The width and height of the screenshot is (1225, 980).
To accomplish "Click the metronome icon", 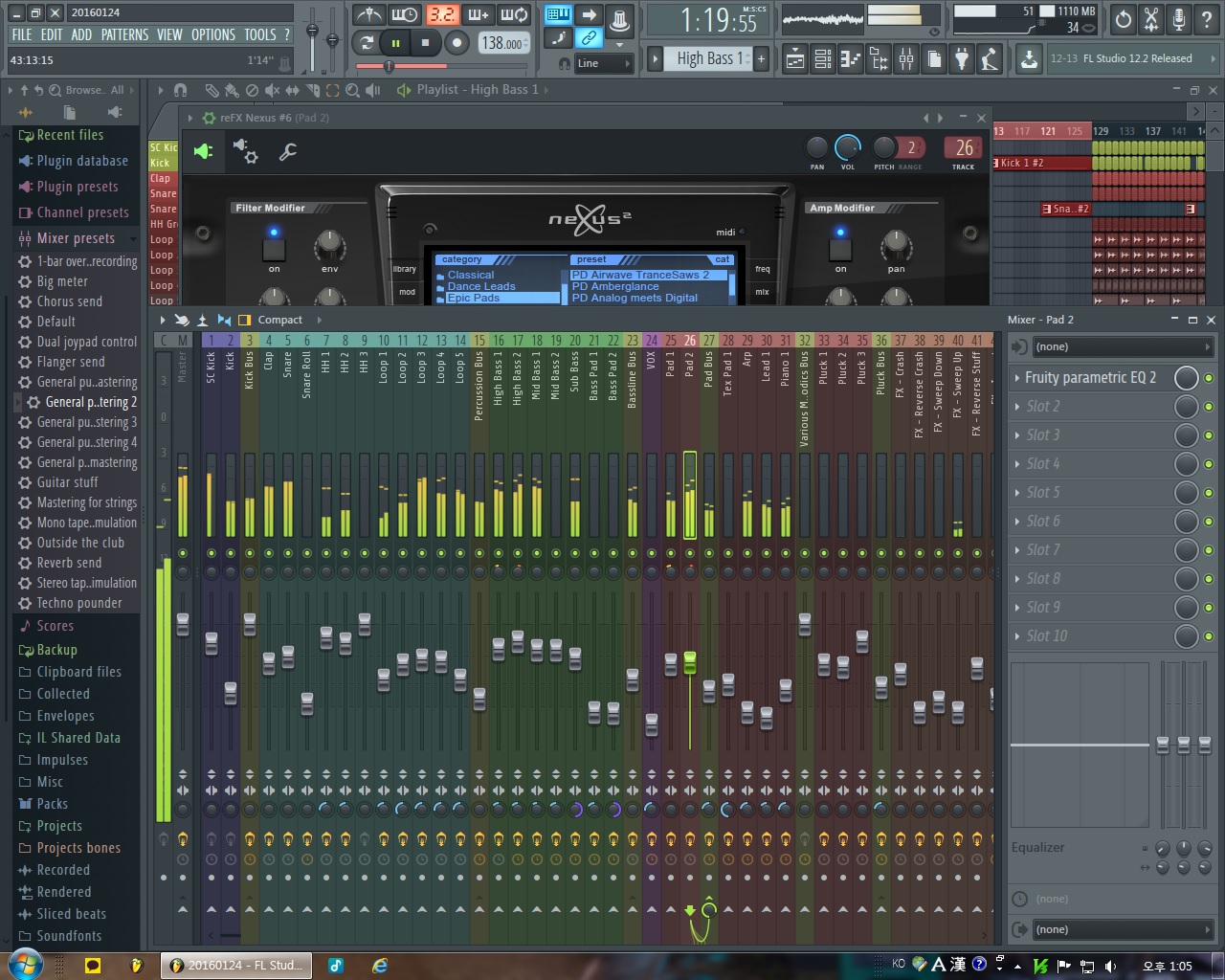I will click(x=368, y=15).
